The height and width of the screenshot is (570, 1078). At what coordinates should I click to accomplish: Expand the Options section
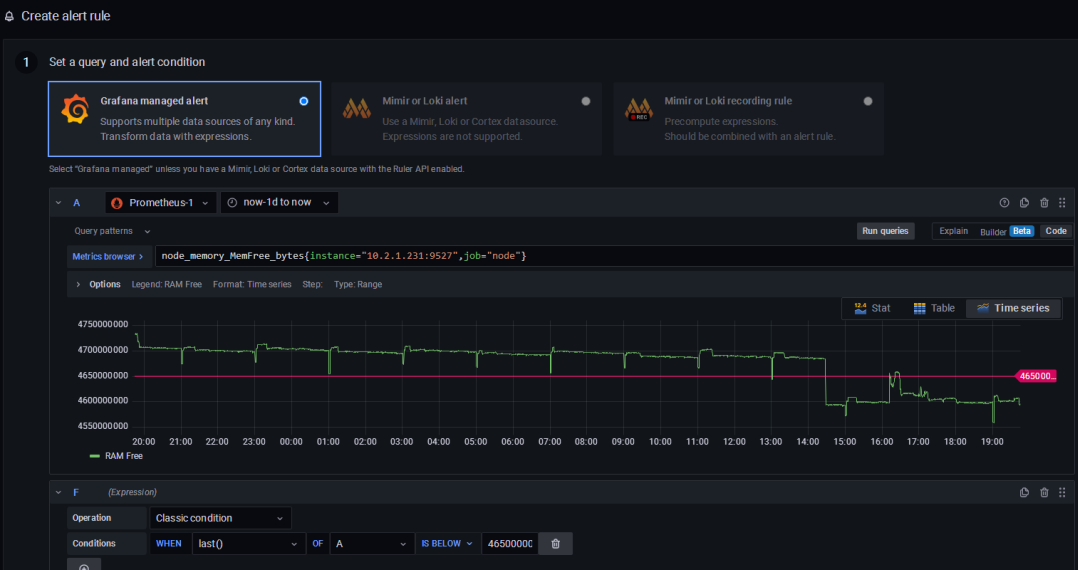(x=98, y=285)
